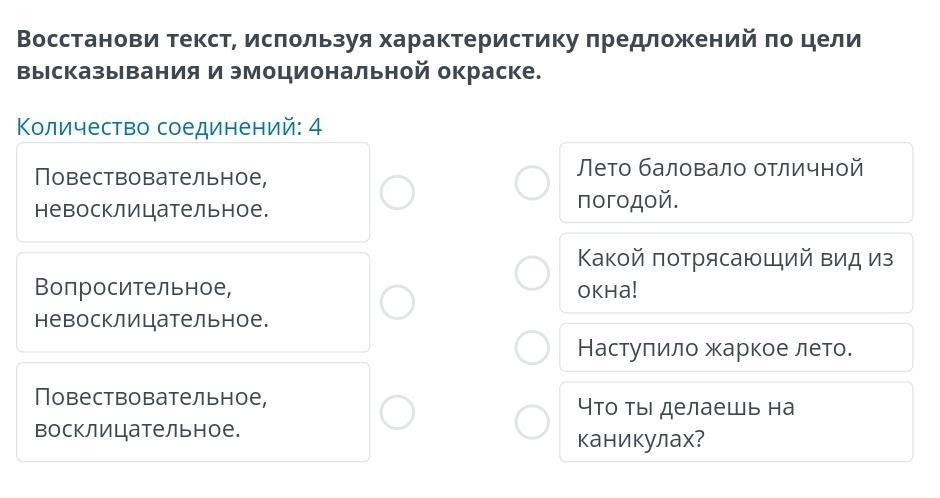Select connector circle next to 'Вопросительное, невосклицательное'
This screenshot has height=498, width=940.
click(397, 302)
